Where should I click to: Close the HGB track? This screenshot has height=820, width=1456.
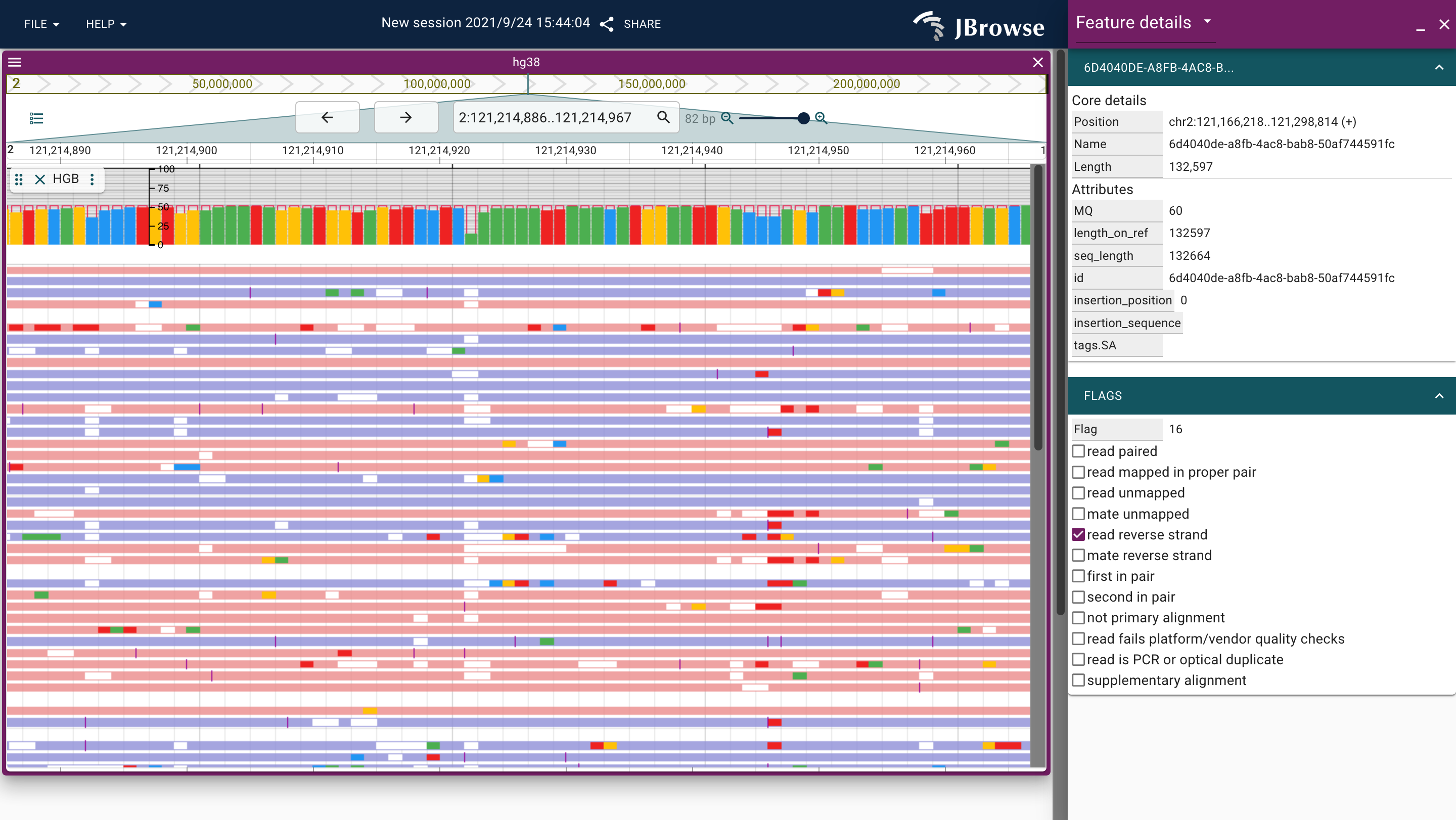[x=39, y=179]
